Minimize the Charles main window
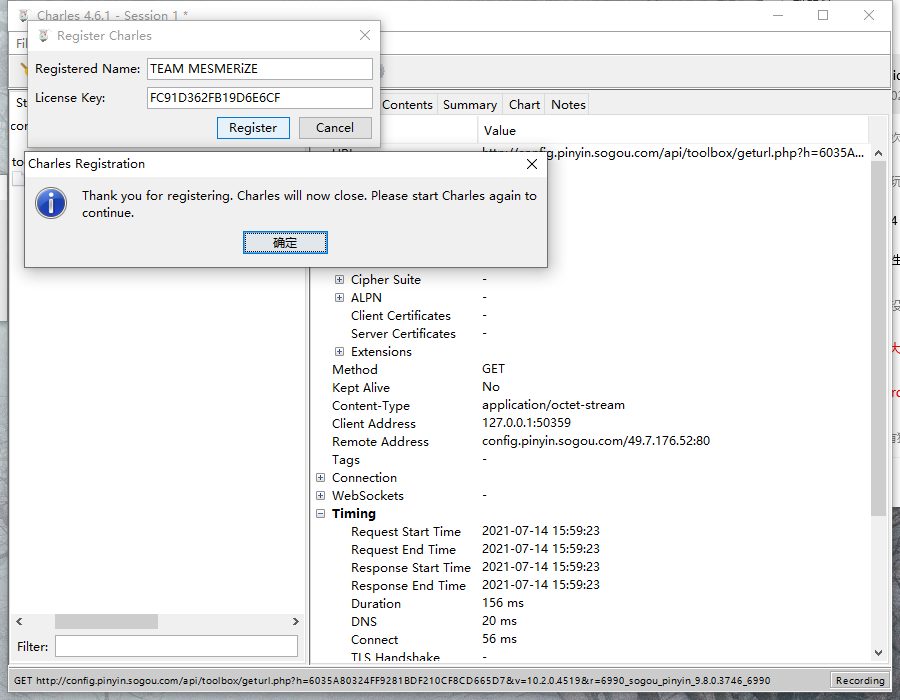Image resolution: width=900 pixels, height=700 pixels. pyautogui.click(x=778, y=15)
